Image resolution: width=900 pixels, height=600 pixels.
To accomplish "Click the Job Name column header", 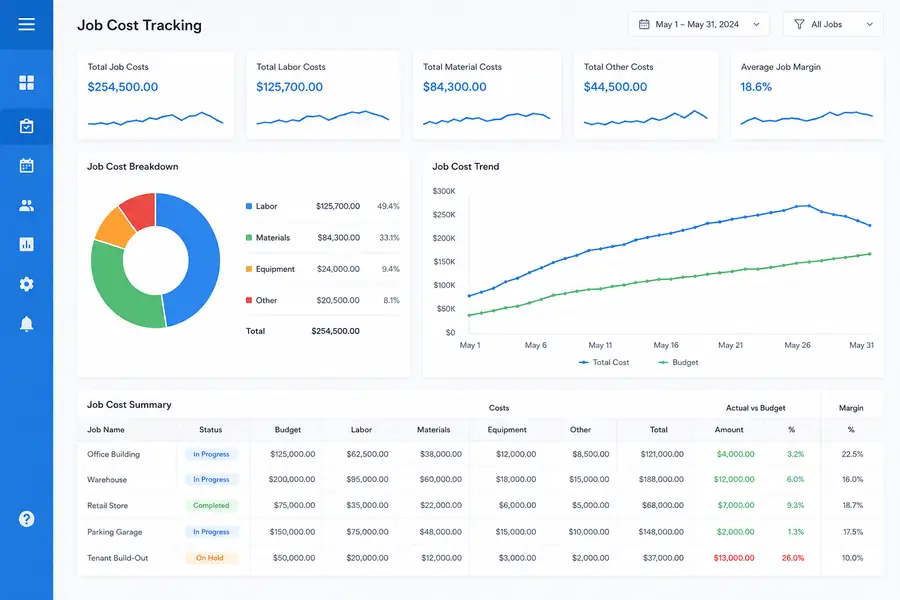I will pos(106,429).
